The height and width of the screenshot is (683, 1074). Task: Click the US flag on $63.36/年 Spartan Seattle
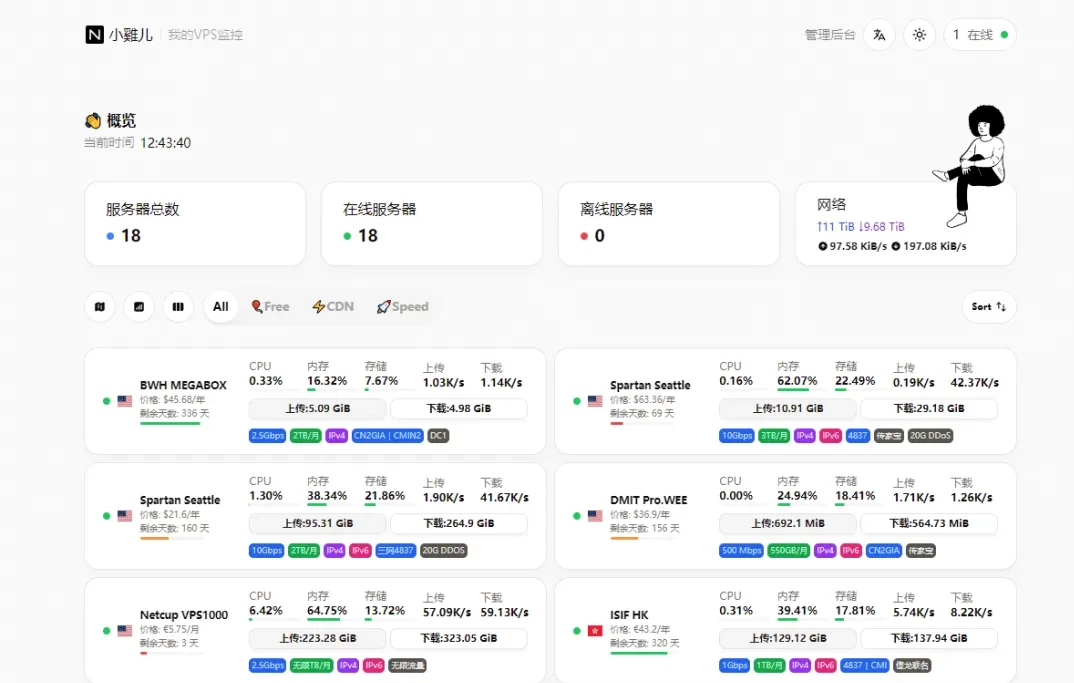coord(595,401)
